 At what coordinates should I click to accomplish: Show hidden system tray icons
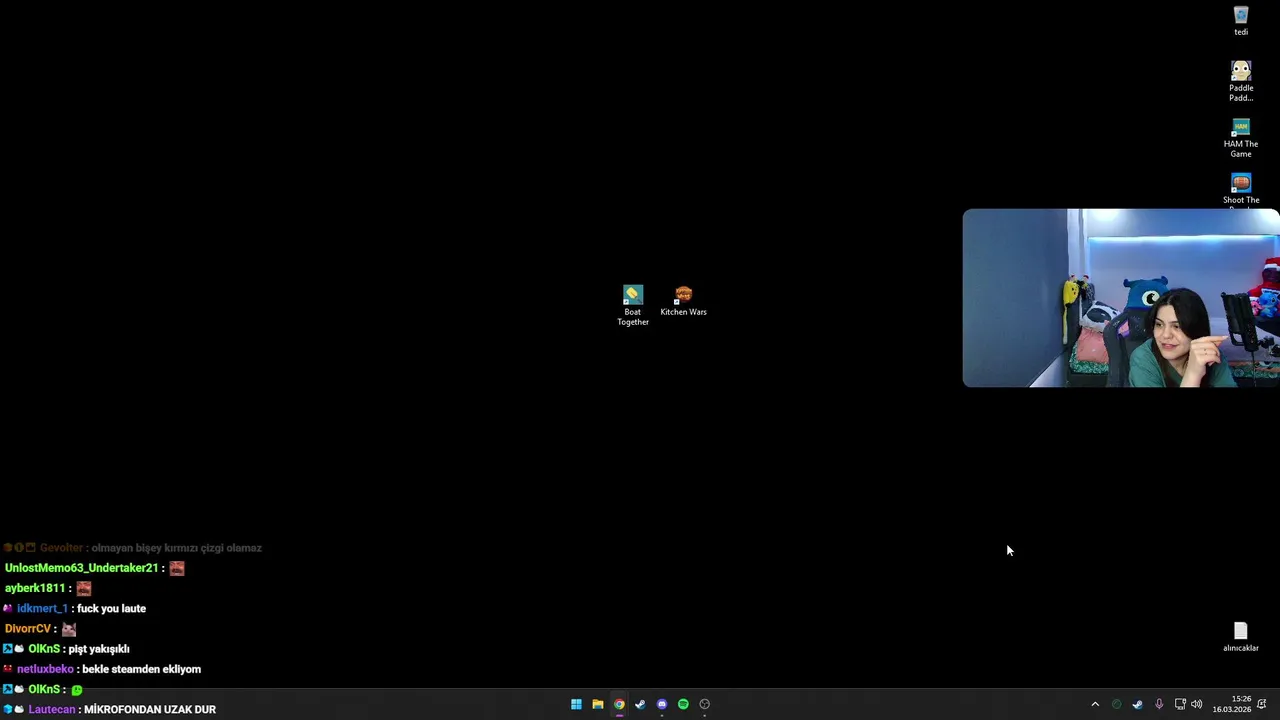point(1095,704)
